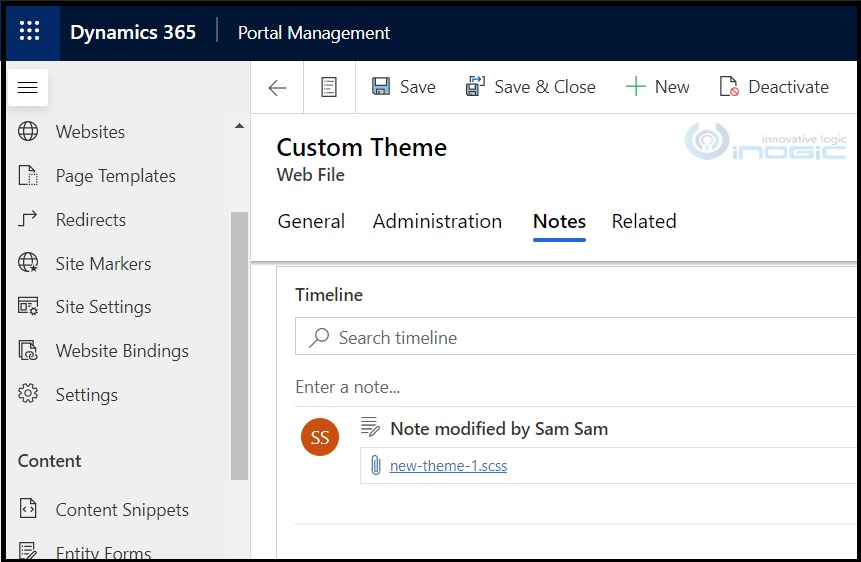The height and width of the screenshot is (562, 861).
Task: Select the Site Settings sidebar icon
Action: (x=28, y=306)
